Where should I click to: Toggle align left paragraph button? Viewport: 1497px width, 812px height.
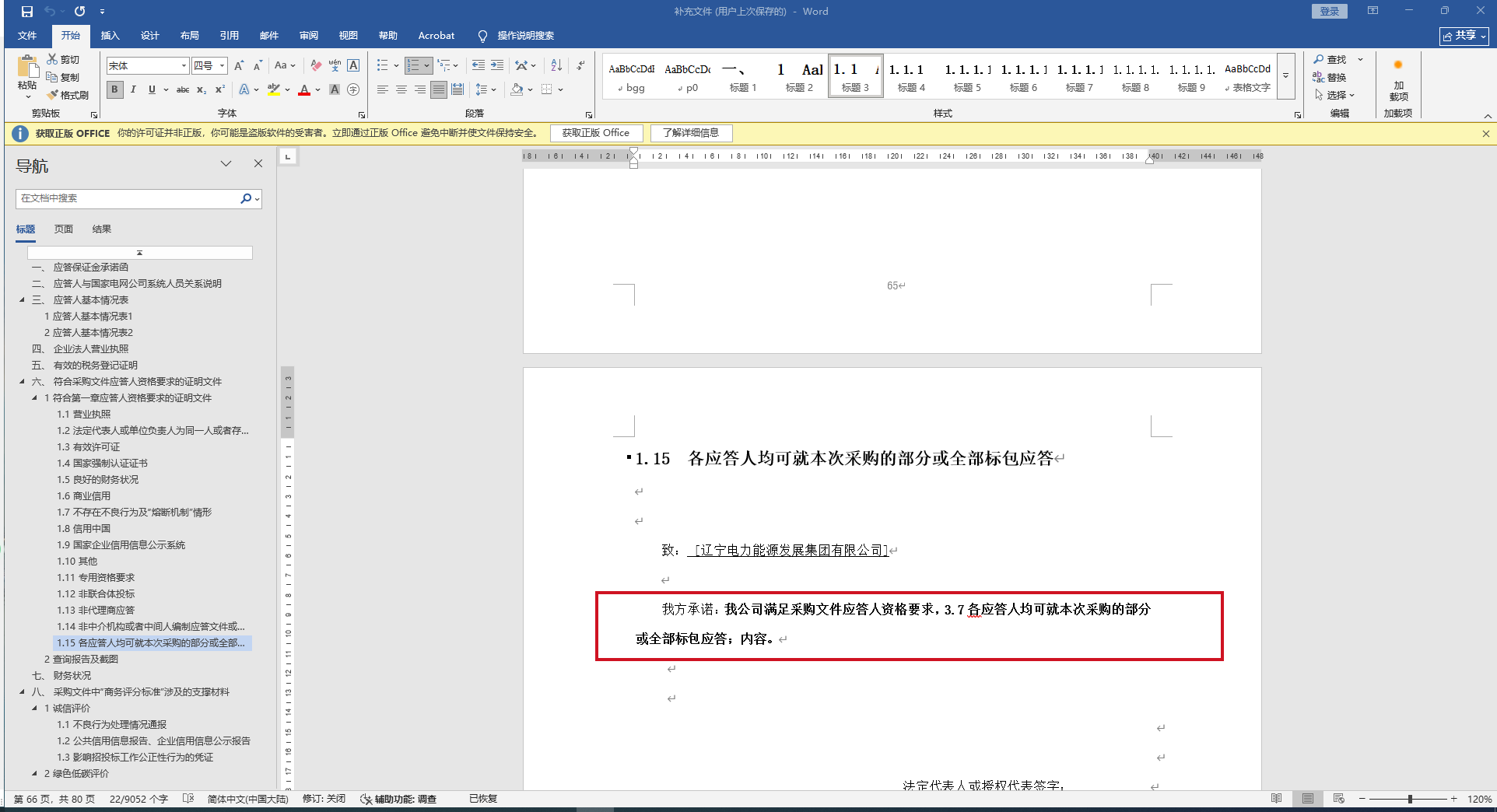pyautogui.click(x=383, y=89)
